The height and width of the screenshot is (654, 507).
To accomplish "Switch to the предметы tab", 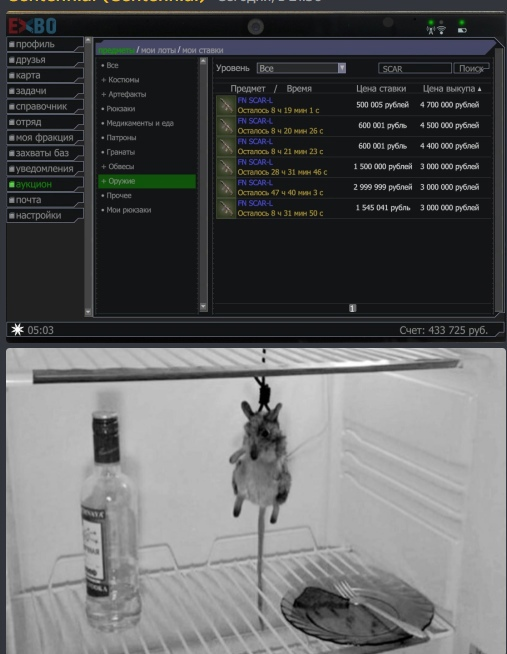I will click(116, 50).
